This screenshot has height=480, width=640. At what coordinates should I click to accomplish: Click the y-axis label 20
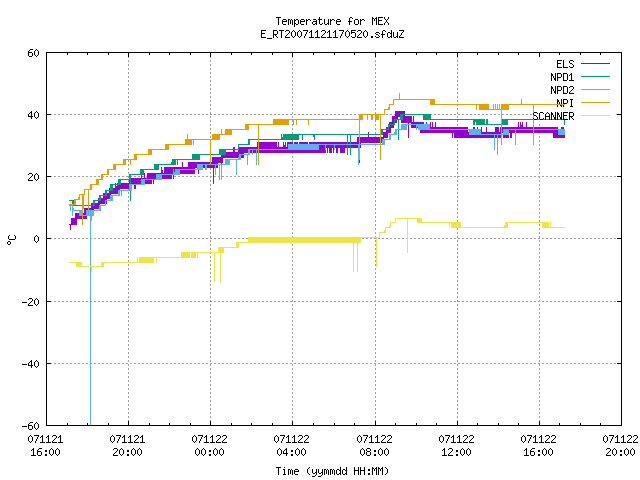[33, 177]
